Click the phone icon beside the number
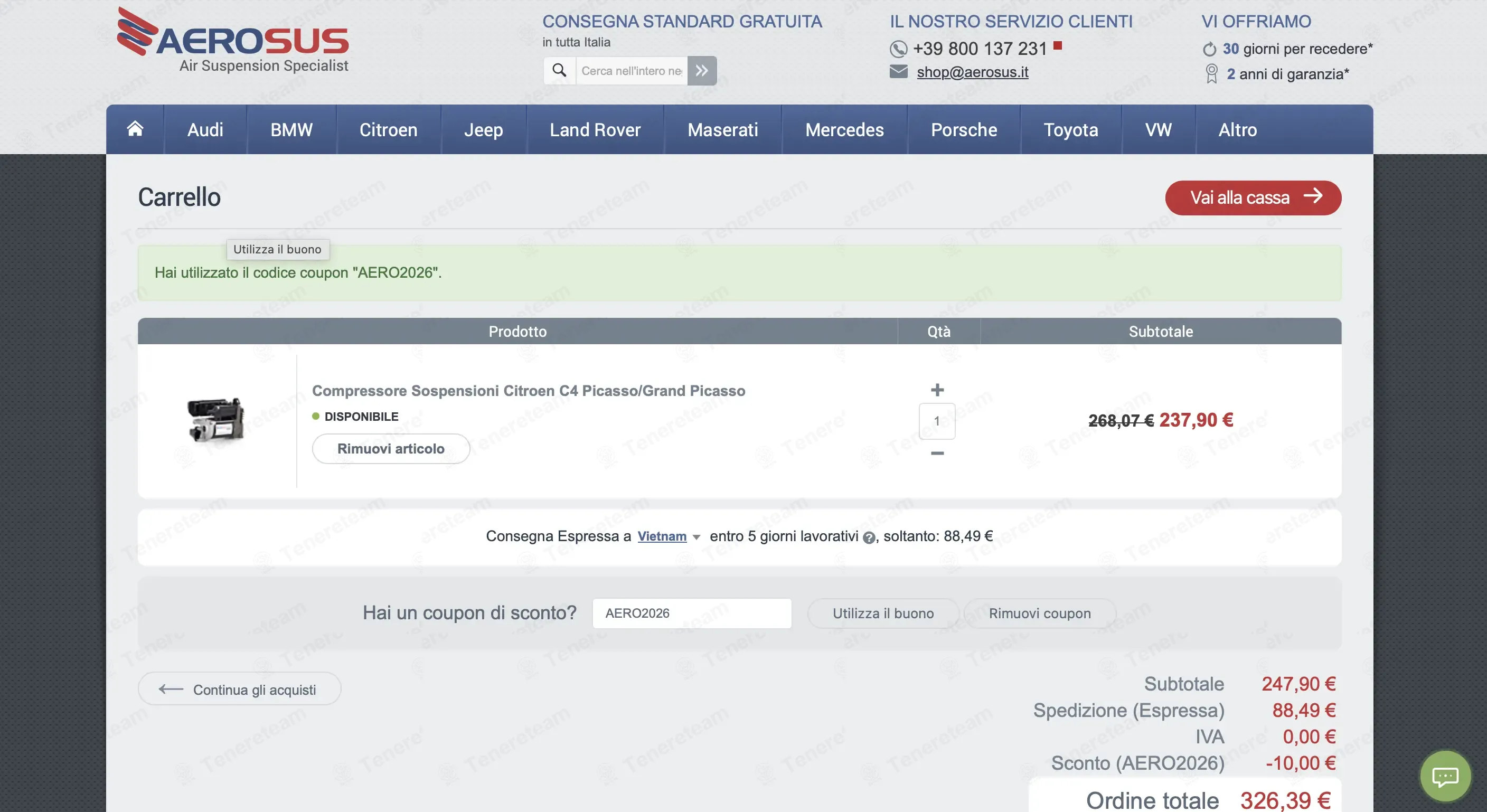Image resolution: width=1487 pixels, height=812 pixels. click(x=898, y=49)
